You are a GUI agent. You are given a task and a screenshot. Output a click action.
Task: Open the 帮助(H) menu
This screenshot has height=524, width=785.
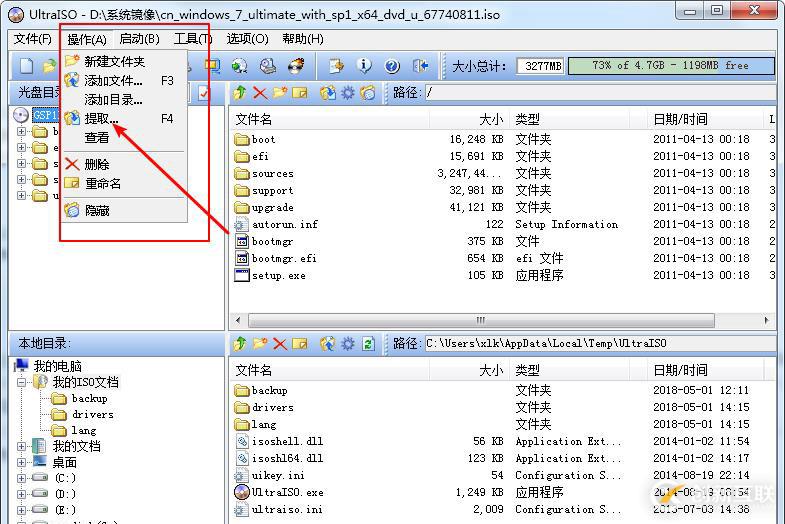point(303,39)
